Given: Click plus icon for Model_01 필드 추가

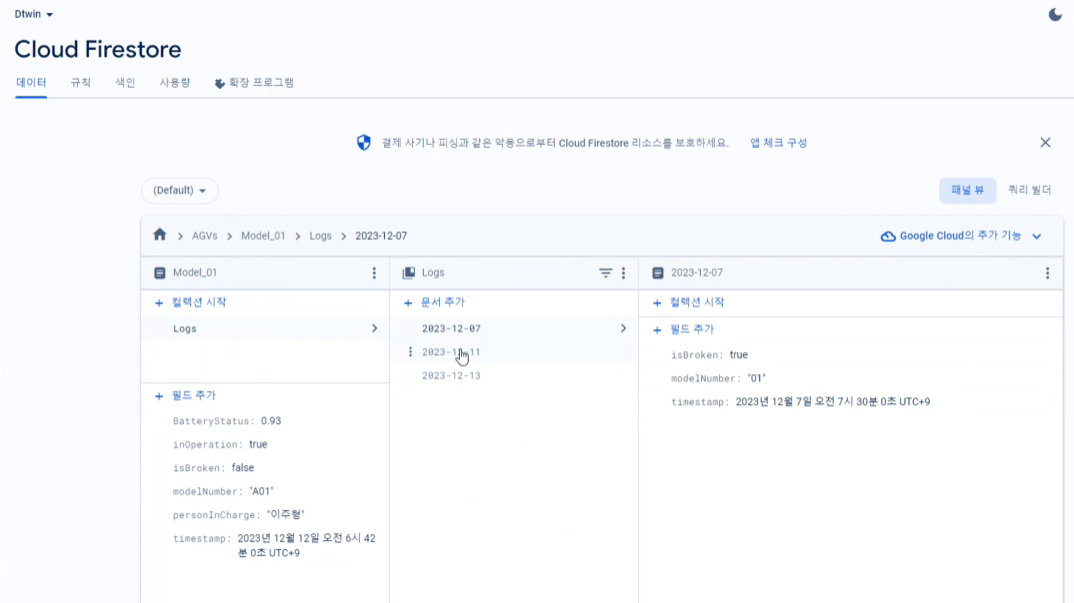Looking at the screenshot, I should 159,396.
